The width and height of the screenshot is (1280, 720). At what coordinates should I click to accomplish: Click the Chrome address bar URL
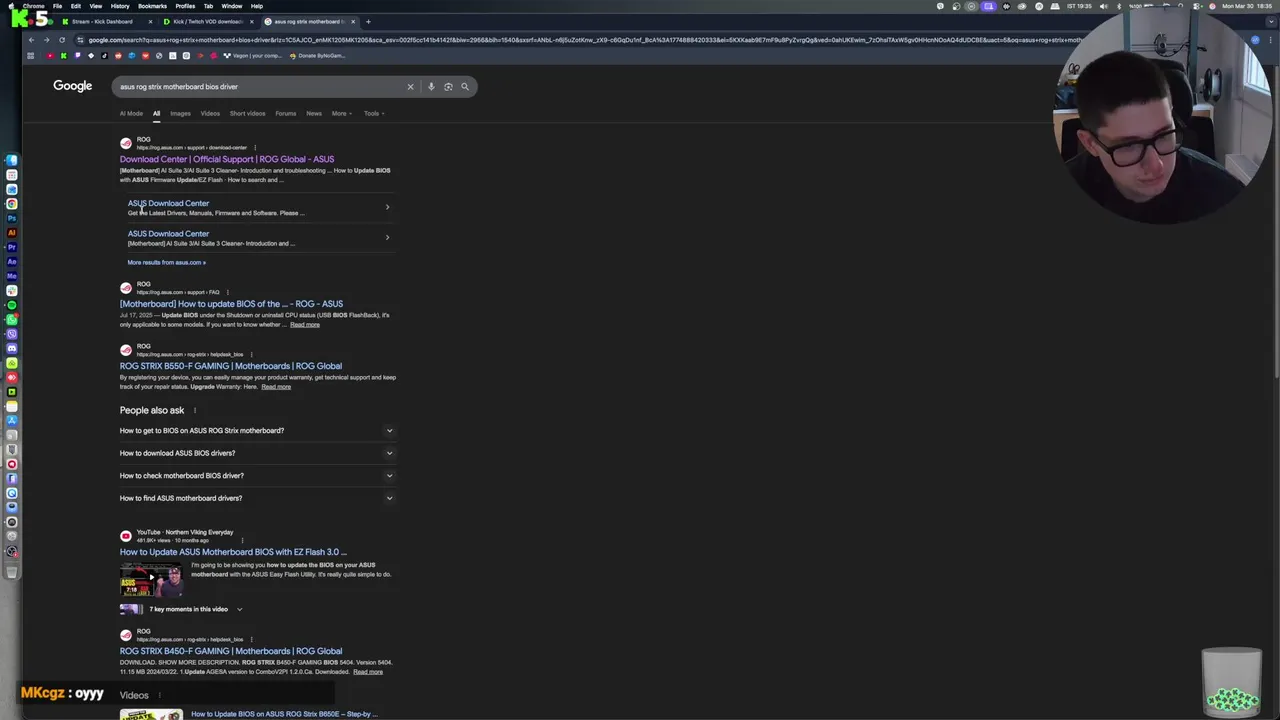[x=580, y=40]
